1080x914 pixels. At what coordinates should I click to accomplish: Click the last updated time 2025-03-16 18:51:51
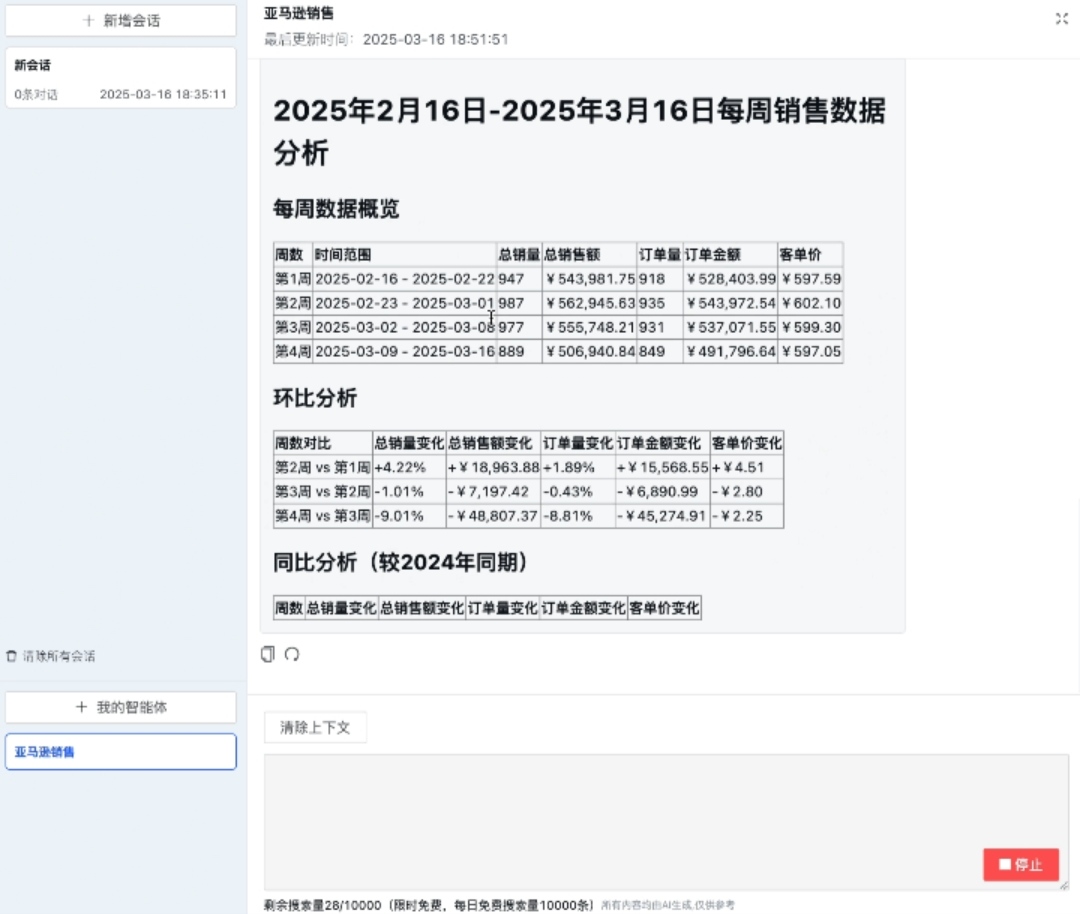(x=435, y=39)
